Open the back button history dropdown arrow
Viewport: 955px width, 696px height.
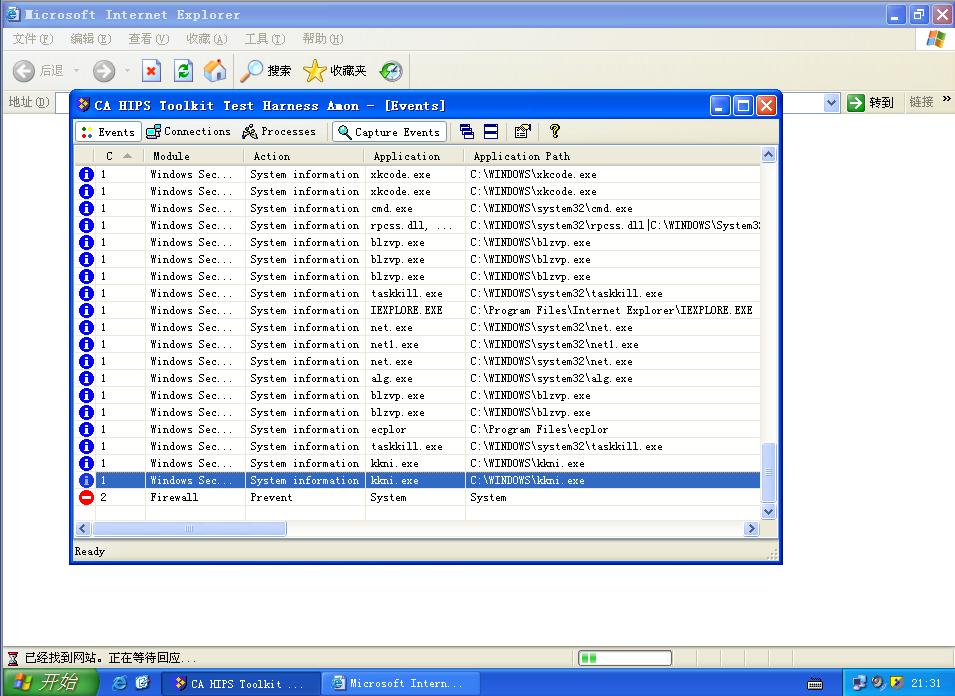point(74,71)
